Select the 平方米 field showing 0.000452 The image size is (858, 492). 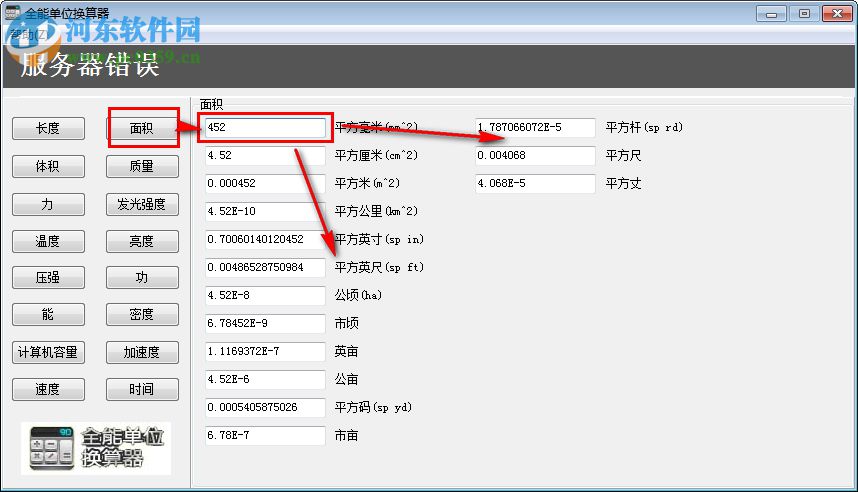pyautogui.click(x=265, y=183)
